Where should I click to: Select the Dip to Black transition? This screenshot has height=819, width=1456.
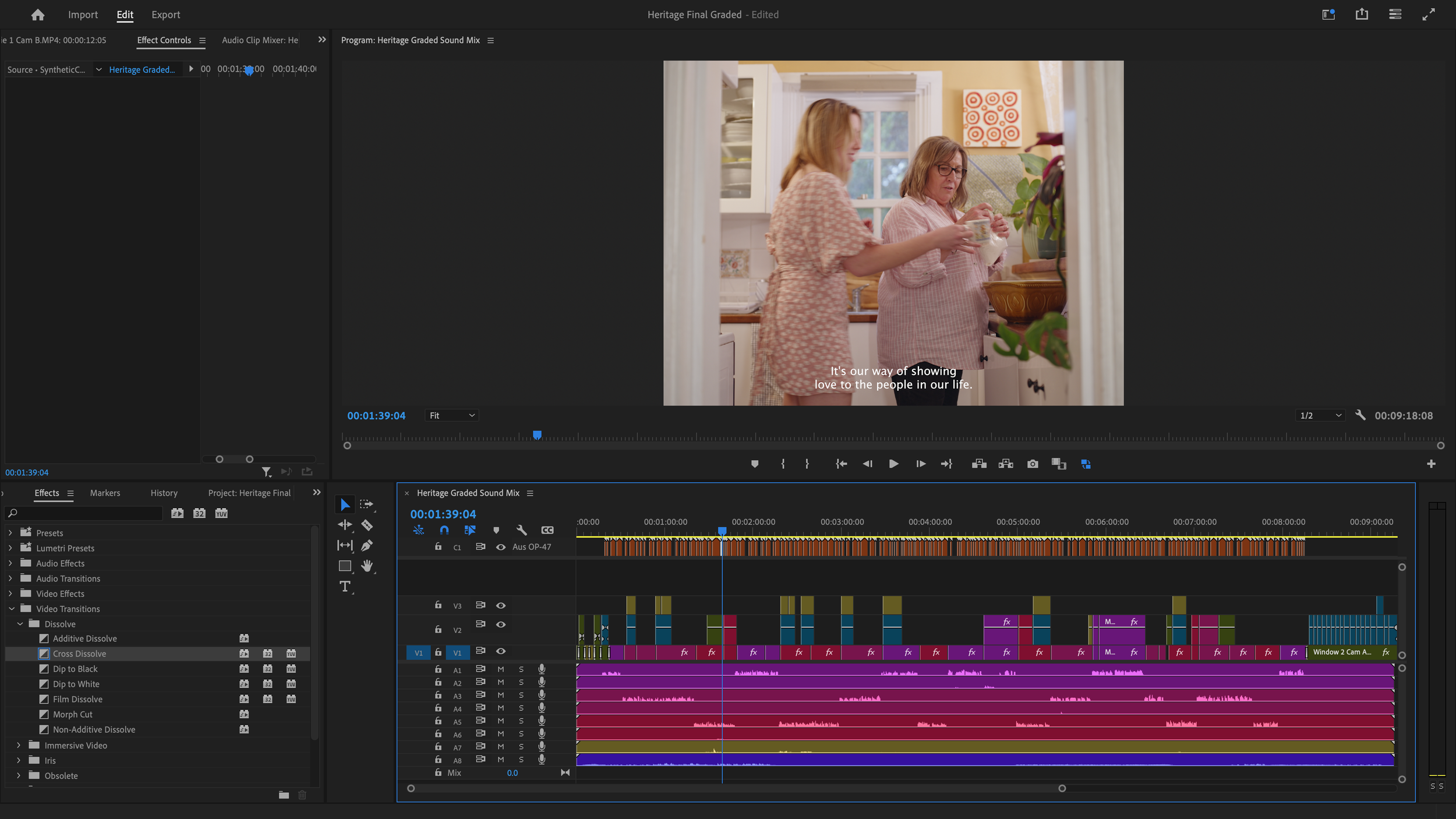tap(75, 669)
